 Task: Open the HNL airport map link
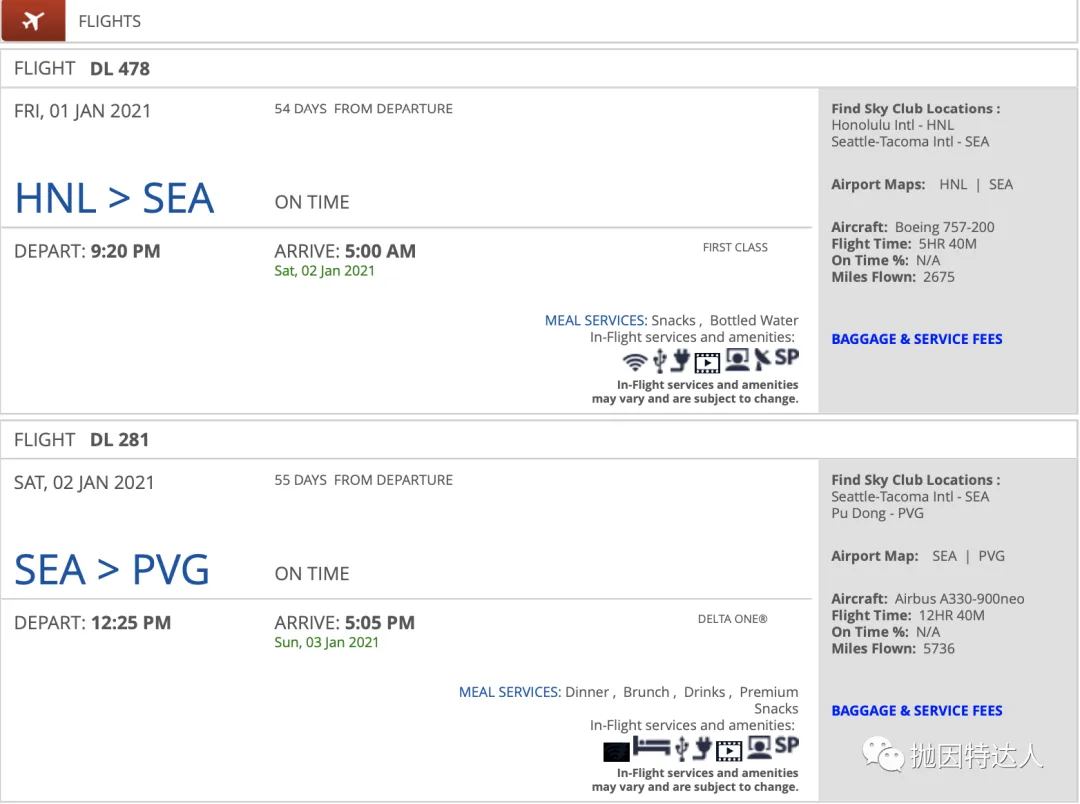coord(953,185)
